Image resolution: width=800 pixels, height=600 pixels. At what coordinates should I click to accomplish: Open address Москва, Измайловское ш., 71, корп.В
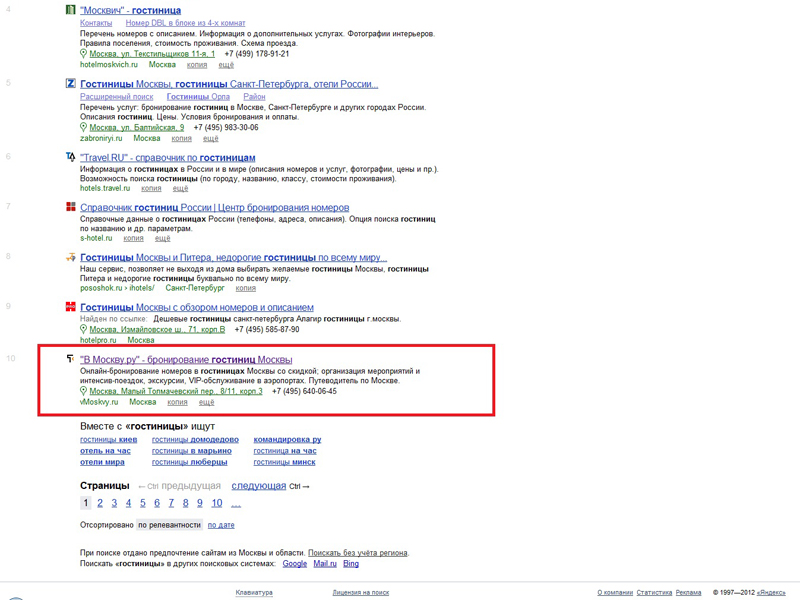[x=157, y=329]
